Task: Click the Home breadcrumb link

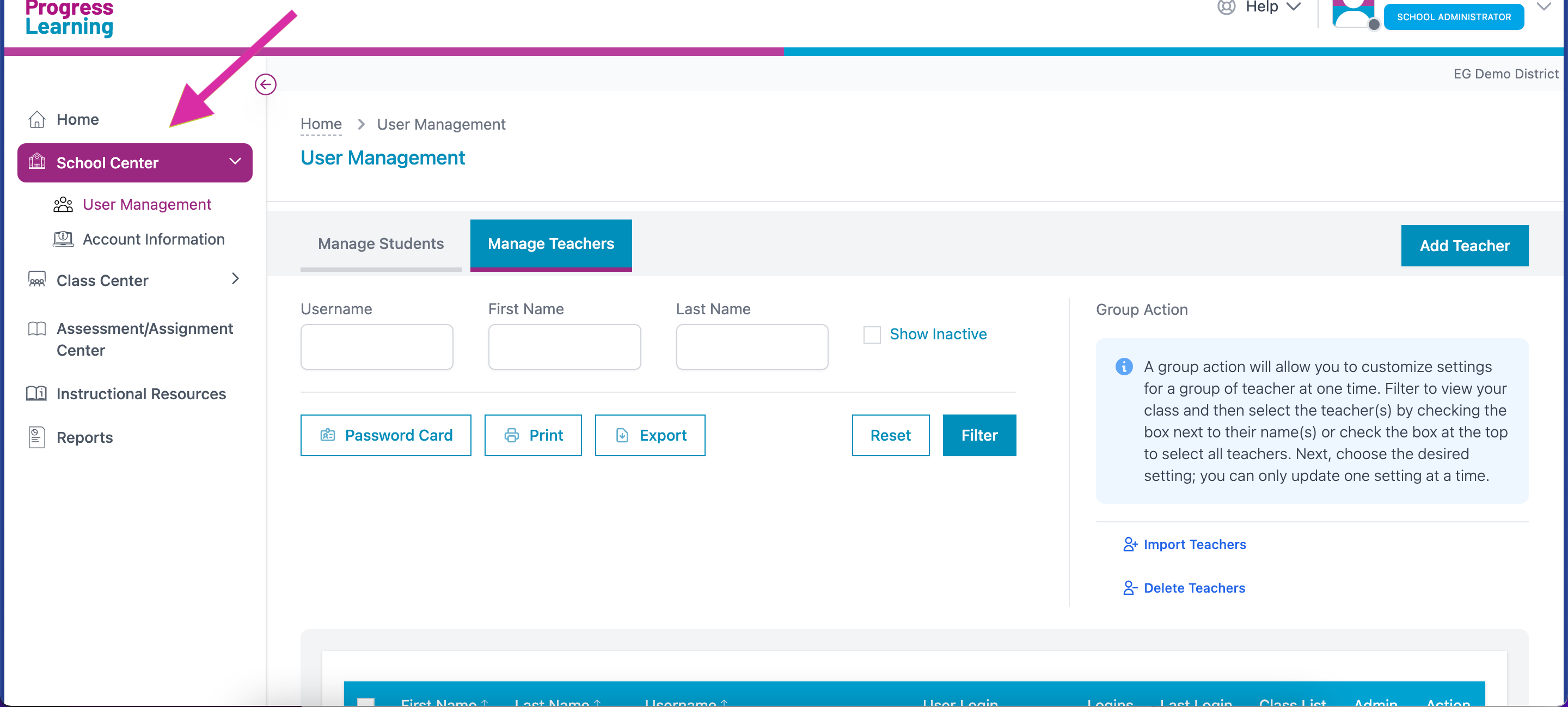Action: click(x=321, y=124)
